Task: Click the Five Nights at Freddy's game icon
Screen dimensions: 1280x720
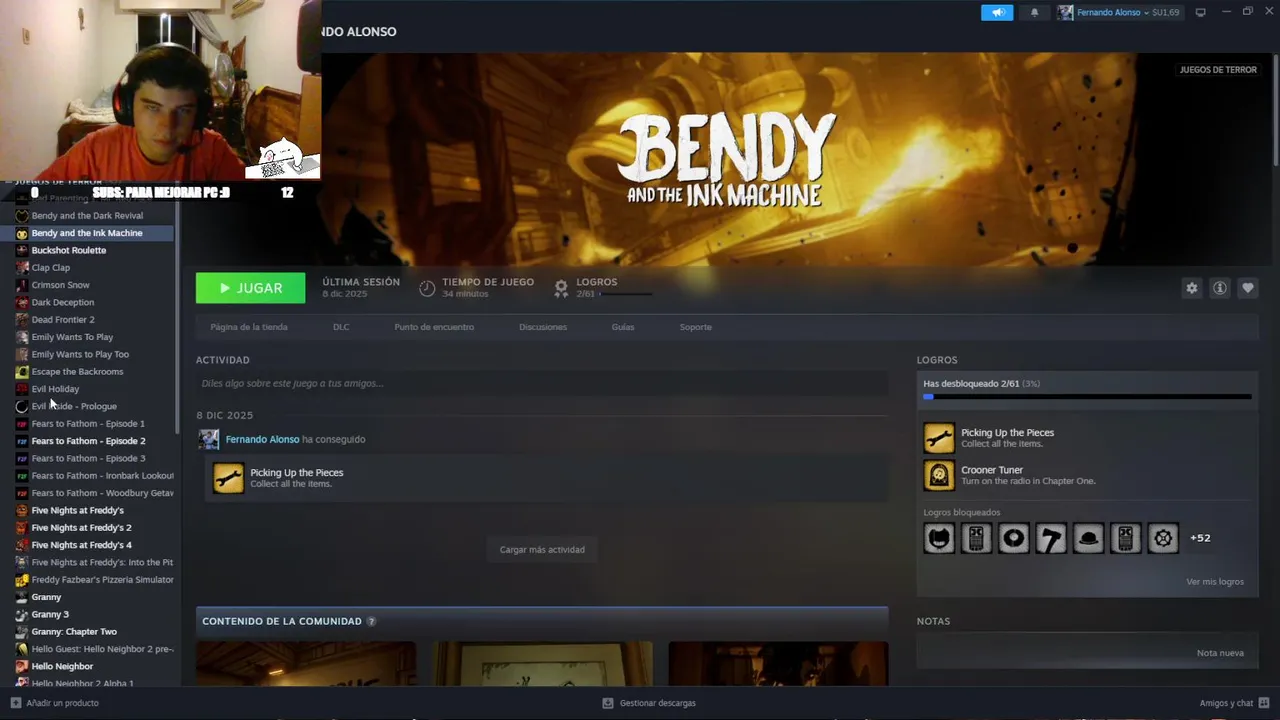Action: pyautogui.click(x=22, y=510)
